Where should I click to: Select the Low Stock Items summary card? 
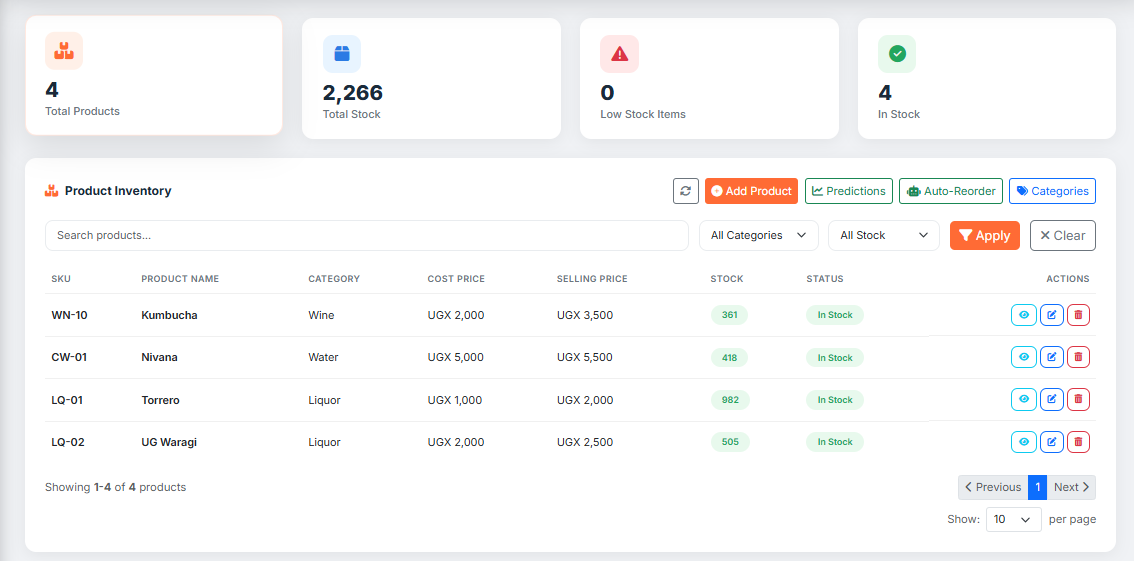[x=709, y=78]
